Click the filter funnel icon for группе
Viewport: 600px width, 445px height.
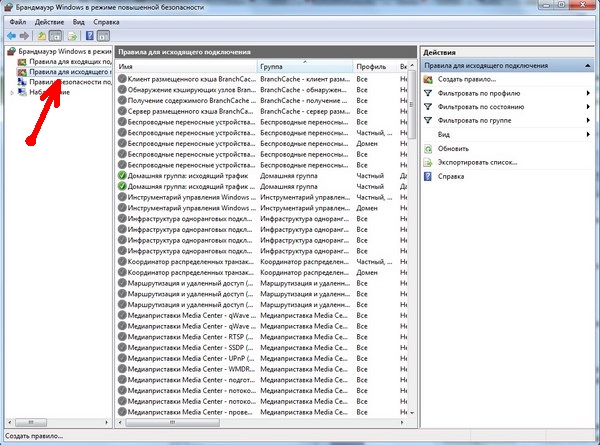428,121
